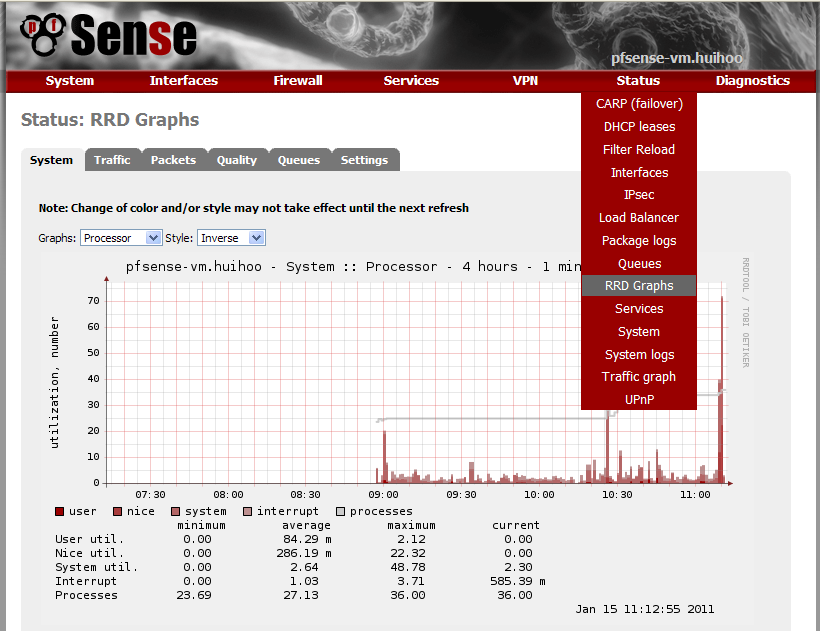The width and height of the screenshot is (820, 631).
Task: Switch to the Packets tab
Action: coord(173,160)
